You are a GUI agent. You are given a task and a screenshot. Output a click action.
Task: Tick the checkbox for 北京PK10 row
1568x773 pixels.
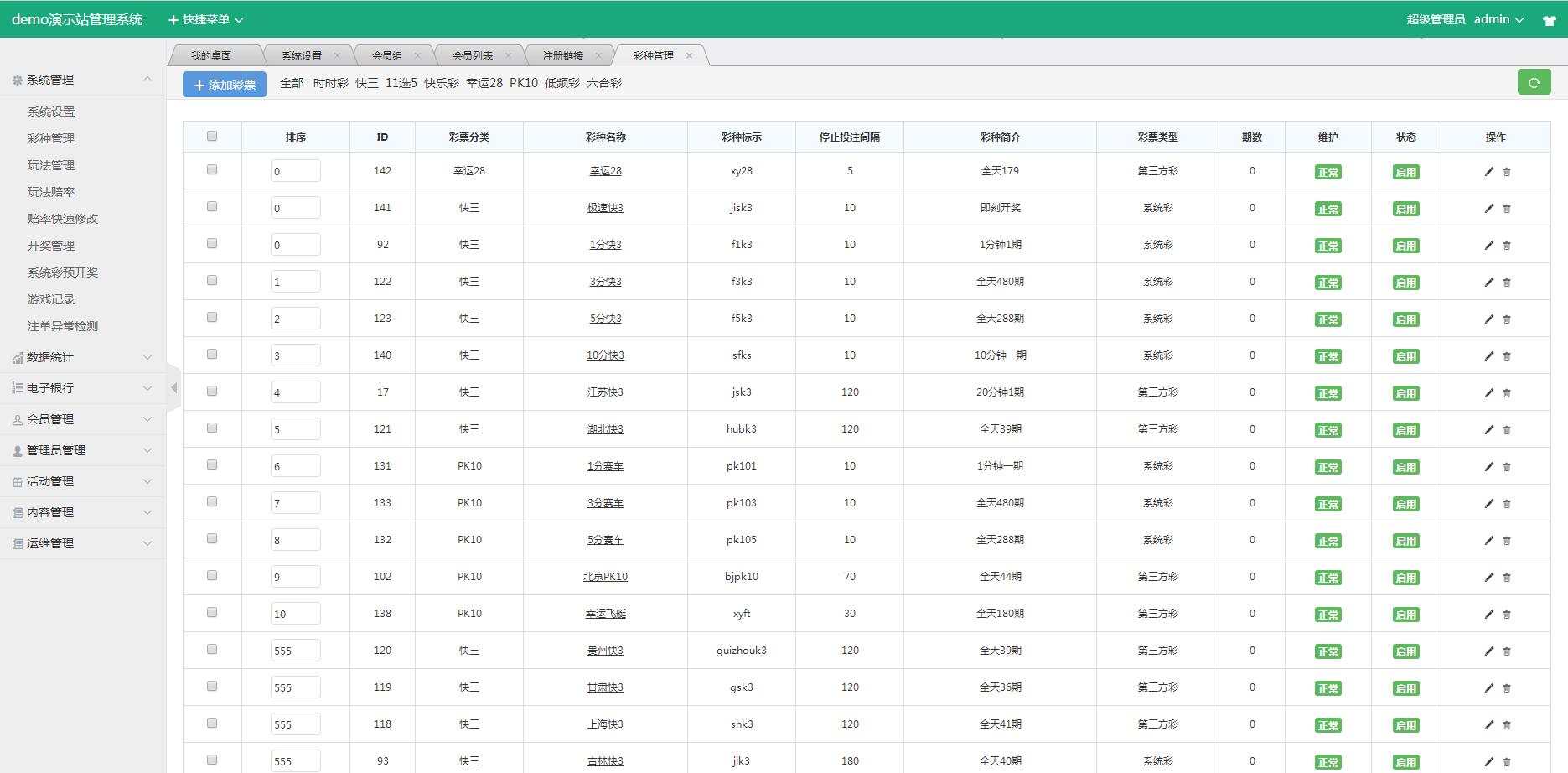212,575
